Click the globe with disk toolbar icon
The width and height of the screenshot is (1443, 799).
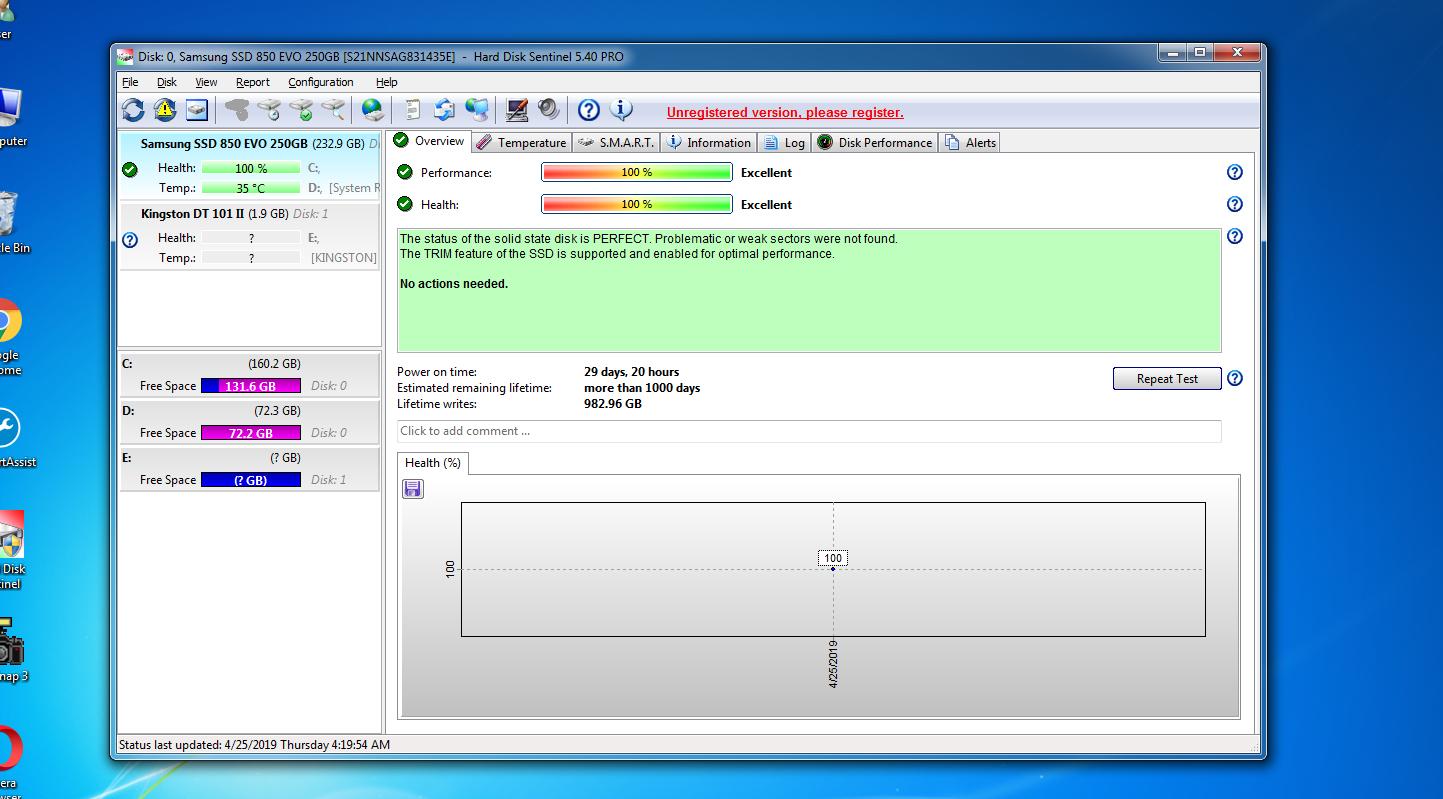point(373,110)
